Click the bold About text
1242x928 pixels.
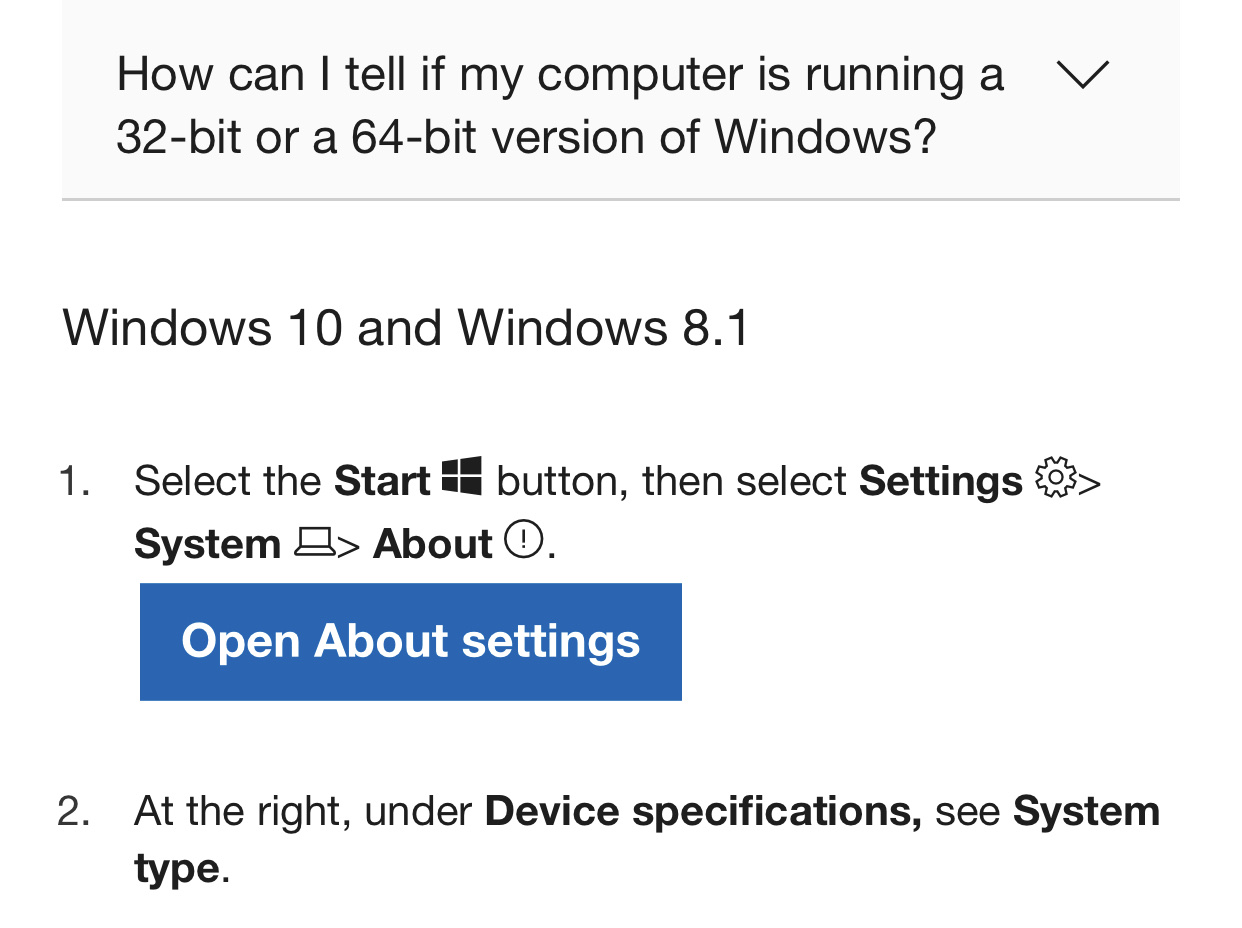(432, 543)
